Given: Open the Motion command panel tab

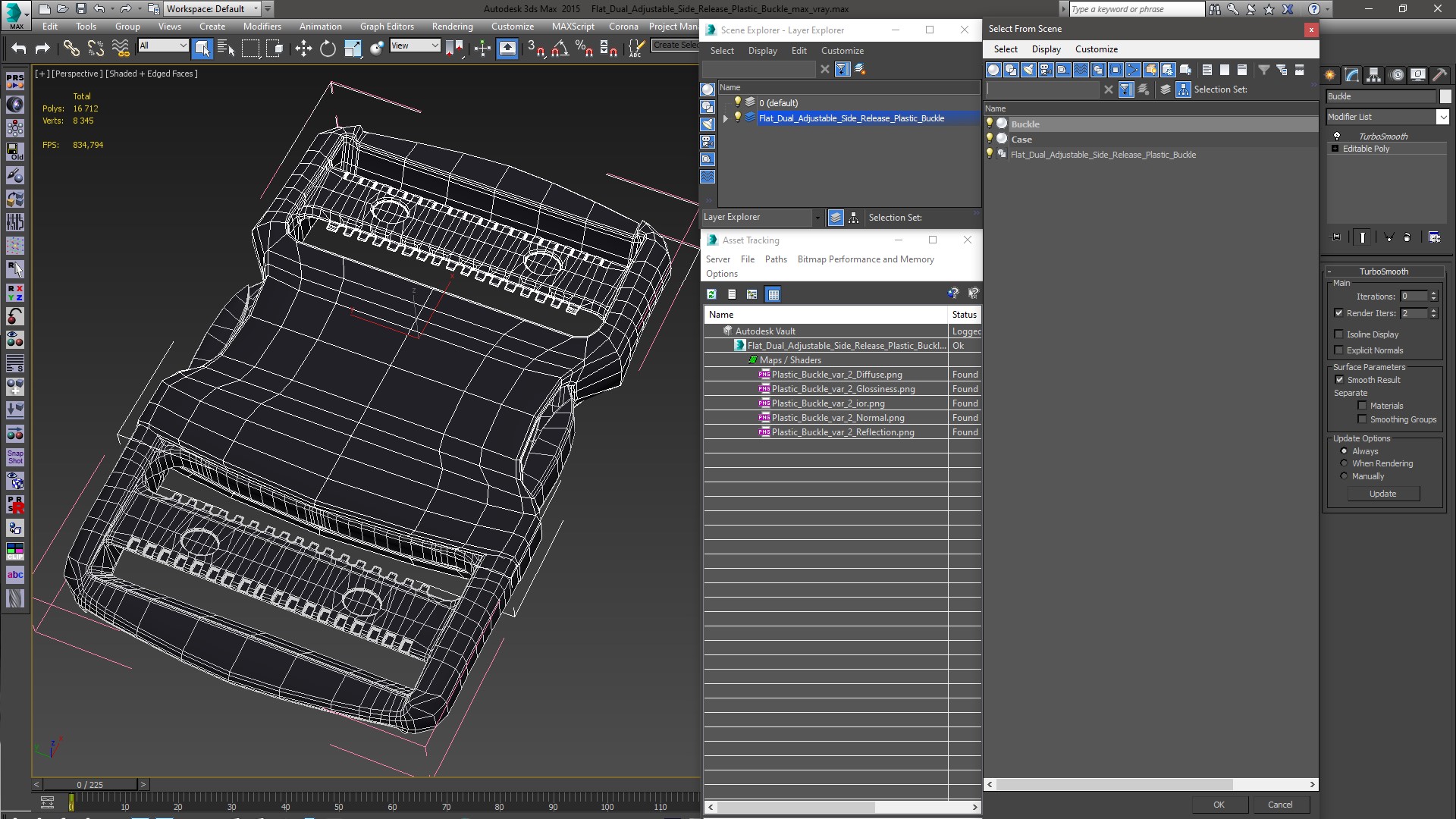Looking at the screenshot, I should (x=1396, y=74).
